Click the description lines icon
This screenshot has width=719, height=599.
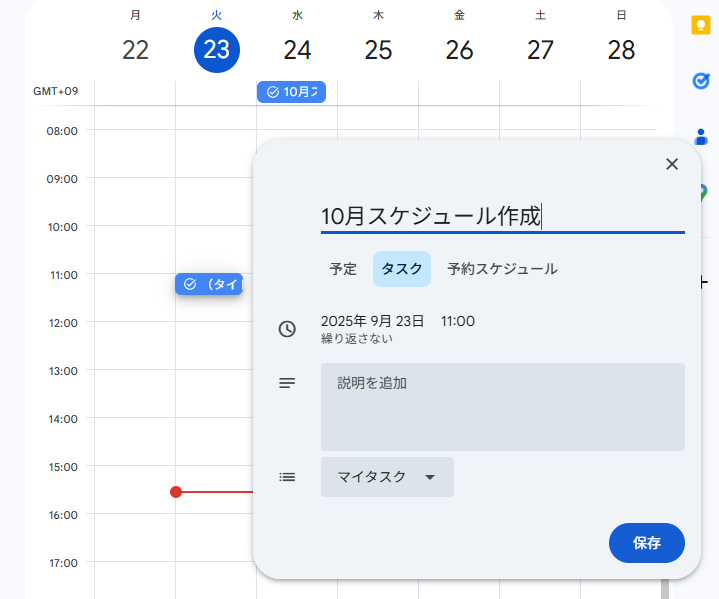click(287, 383)
